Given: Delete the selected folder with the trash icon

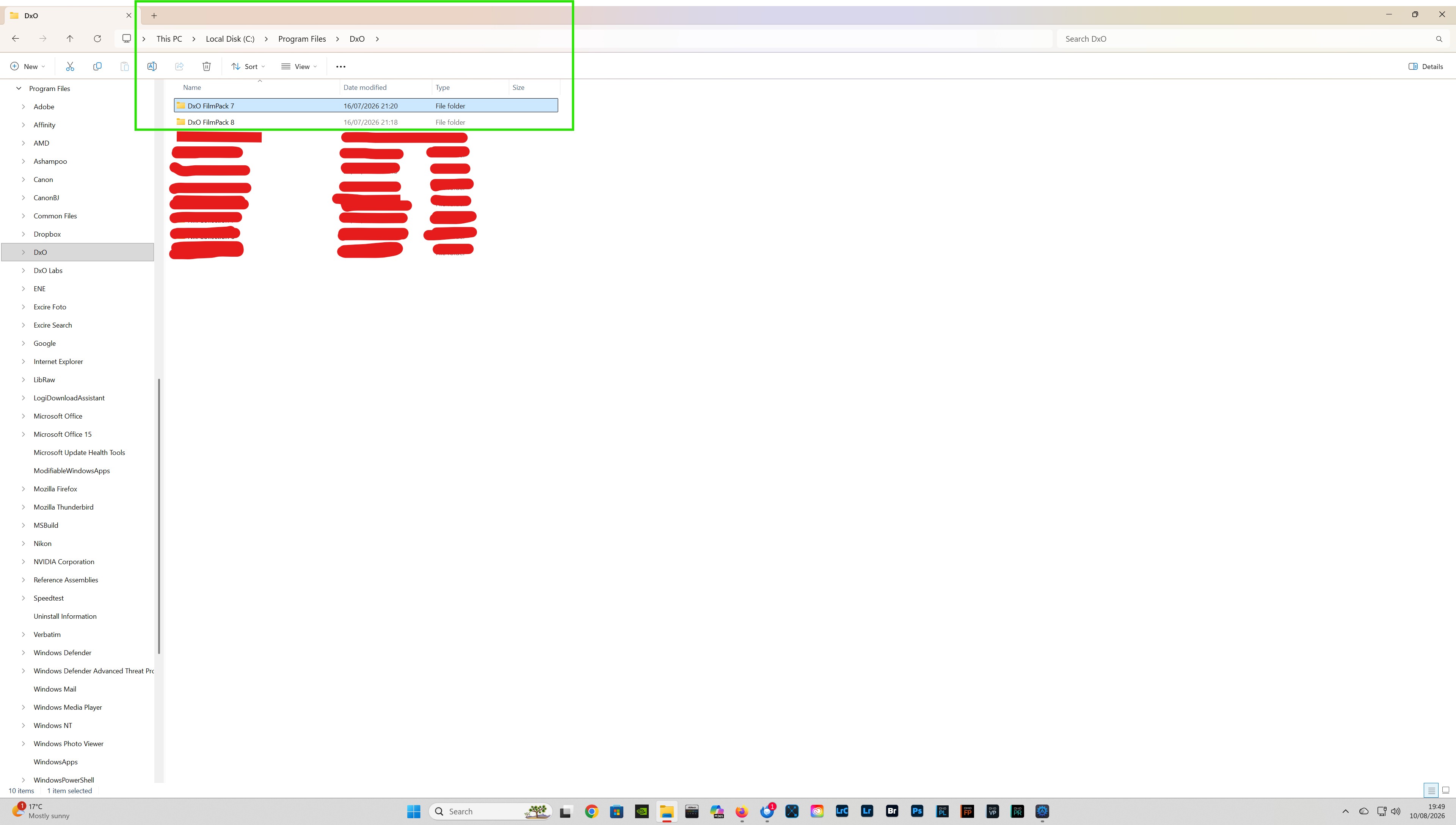Looking at the screenshot, I should pyautogui.click(x=207, y=66).
